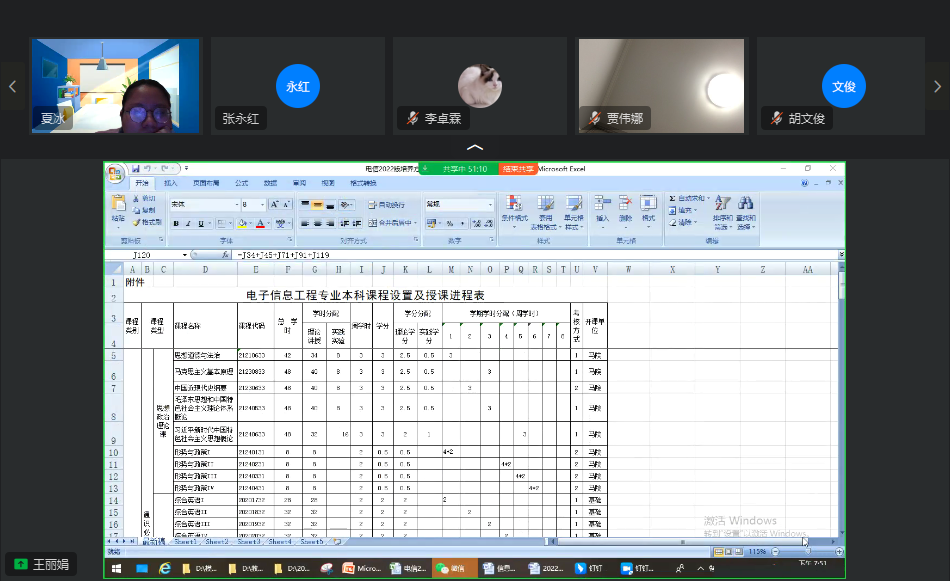950x581 pixels.
Task: Open the Find and Select binoculars icon
Action: point(745,204)
